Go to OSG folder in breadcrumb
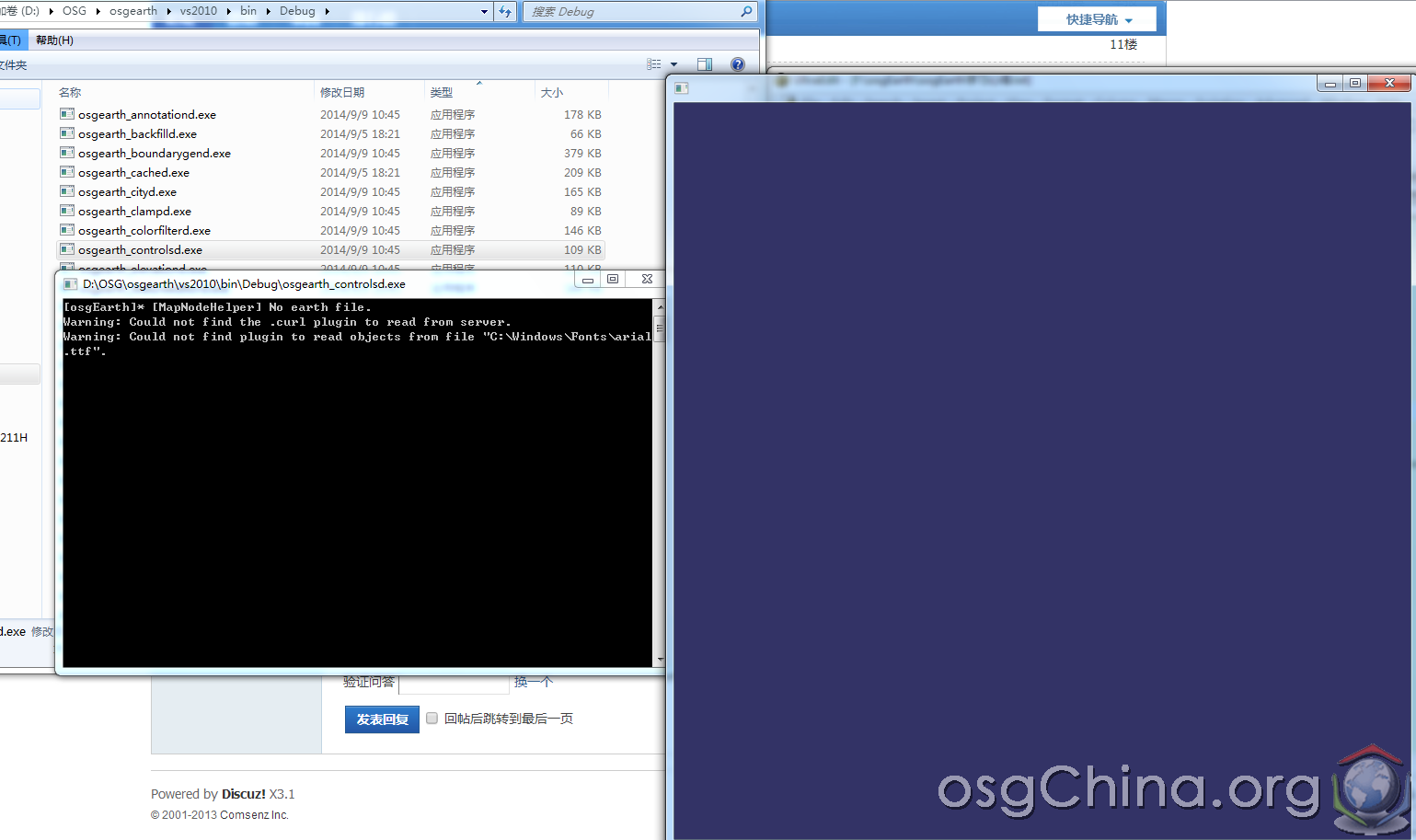 [75, 11]
